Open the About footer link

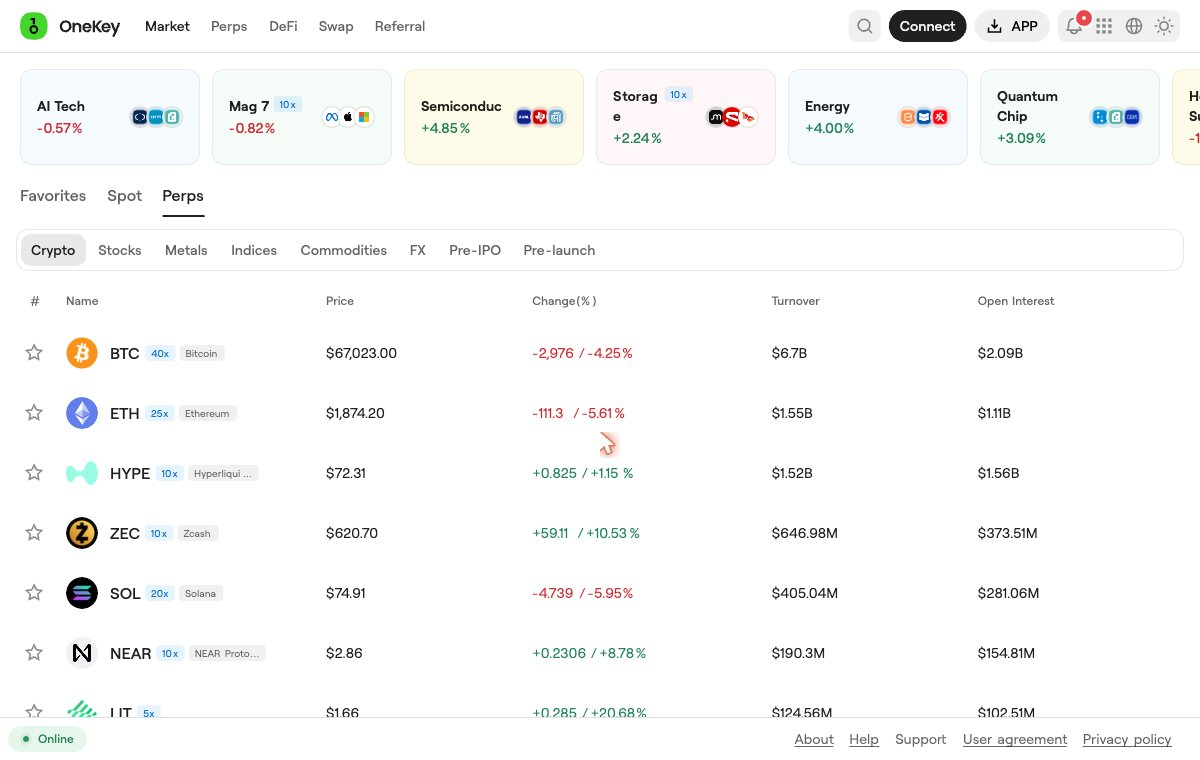pos(814,739)
